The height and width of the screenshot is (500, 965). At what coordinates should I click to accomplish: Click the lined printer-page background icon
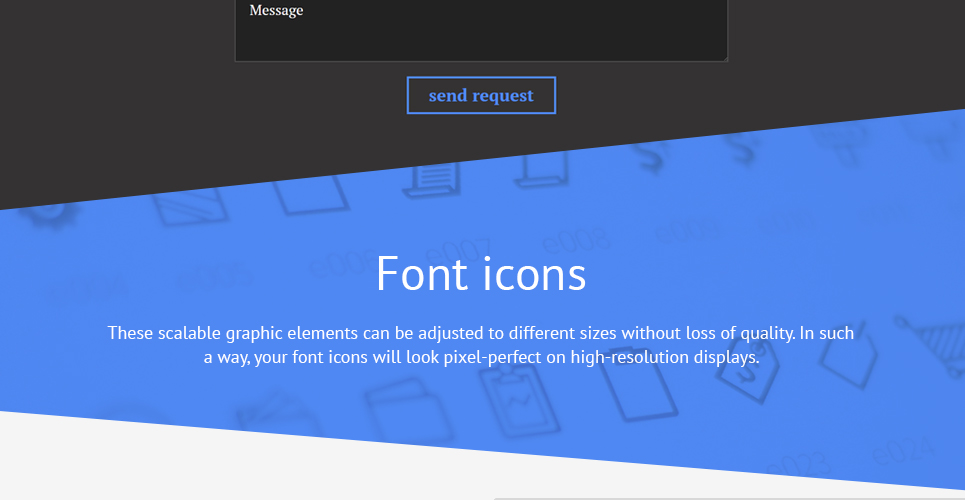(432, 179)
